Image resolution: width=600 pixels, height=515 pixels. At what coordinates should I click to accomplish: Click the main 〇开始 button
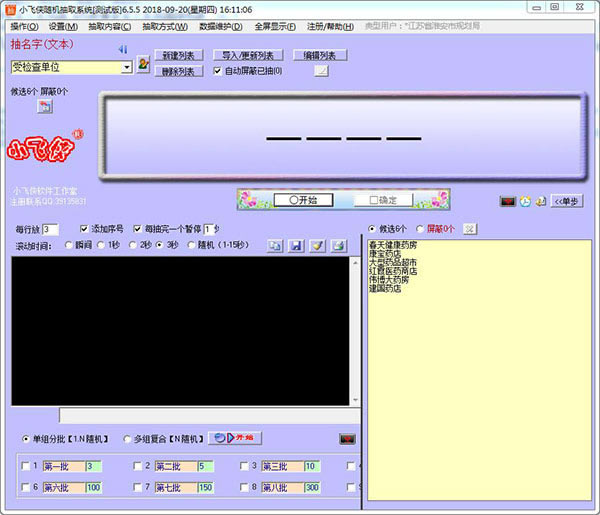click(x=303, y=200)
